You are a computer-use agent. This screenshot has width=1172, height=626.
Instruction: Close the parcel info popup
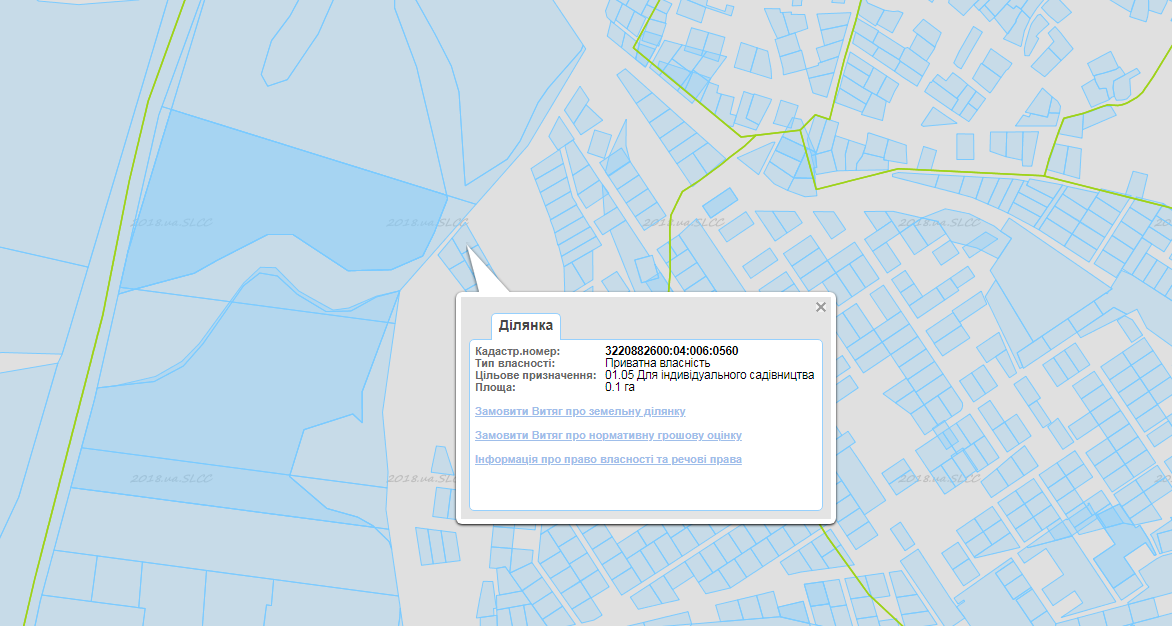point(821,307)
